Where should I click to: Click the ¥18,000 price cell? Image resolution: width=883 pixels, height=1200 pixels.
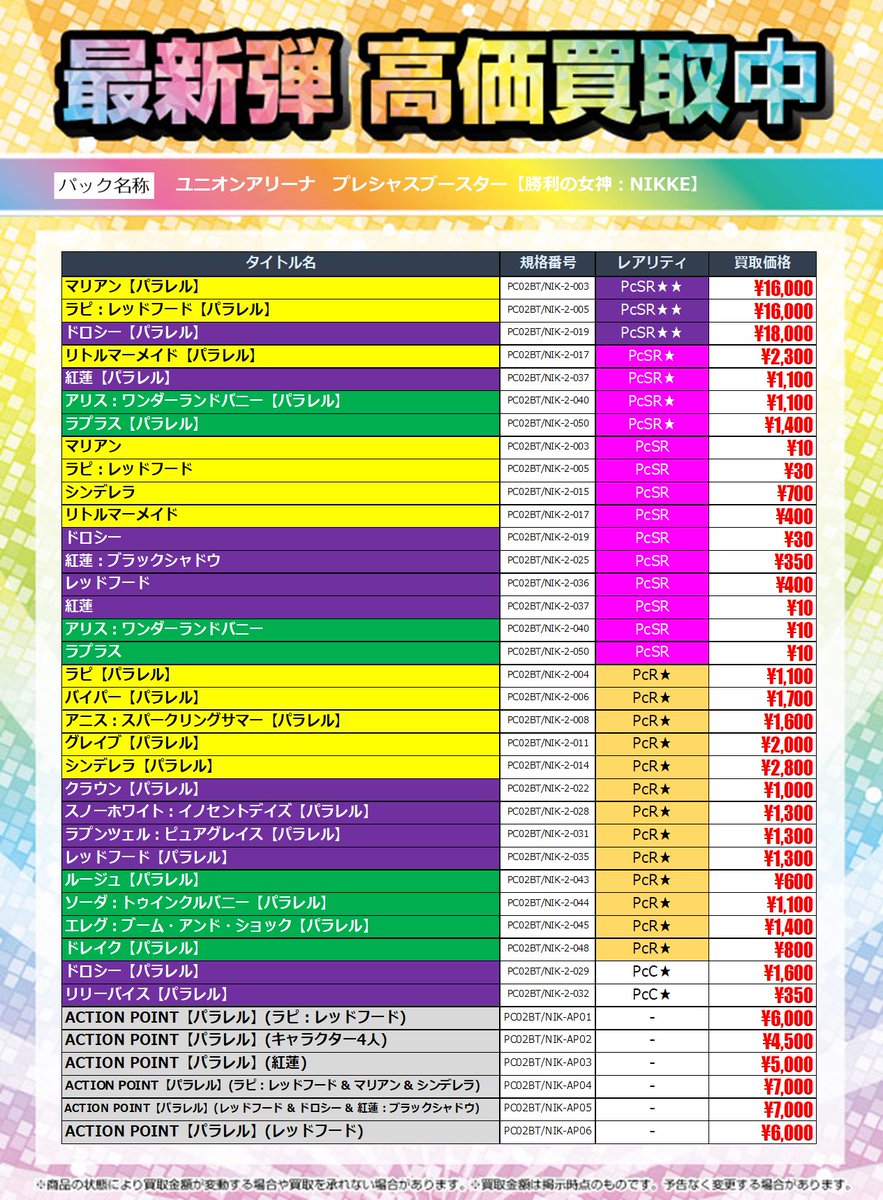click(x=763, y=333)
